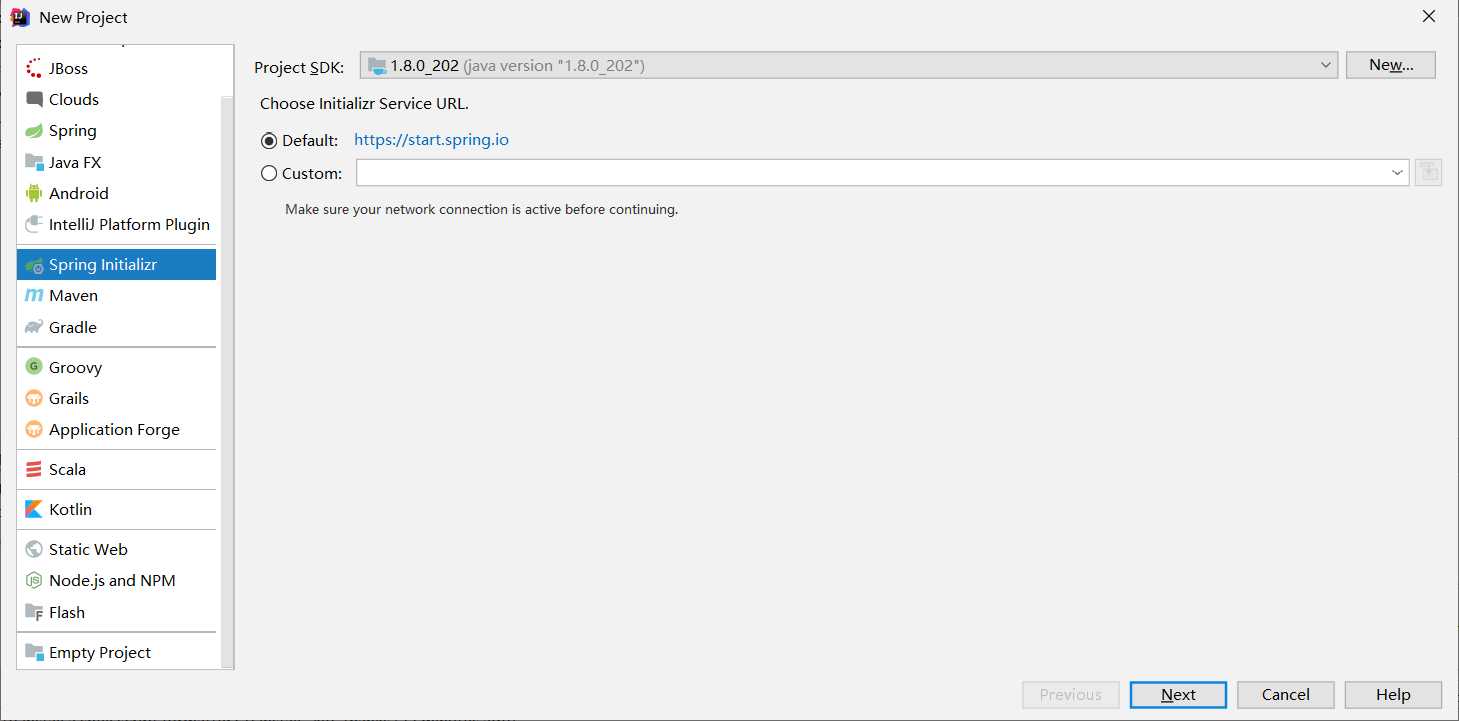Click the IntelliJ Platform Plugin icon
This screenshot has height=721, width=1459.
click(x=34, y=224)
